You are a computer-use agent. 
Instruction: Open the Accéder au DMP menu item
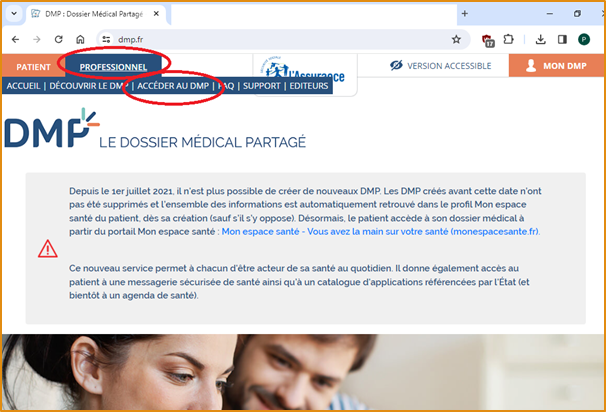tap(173, 87)
